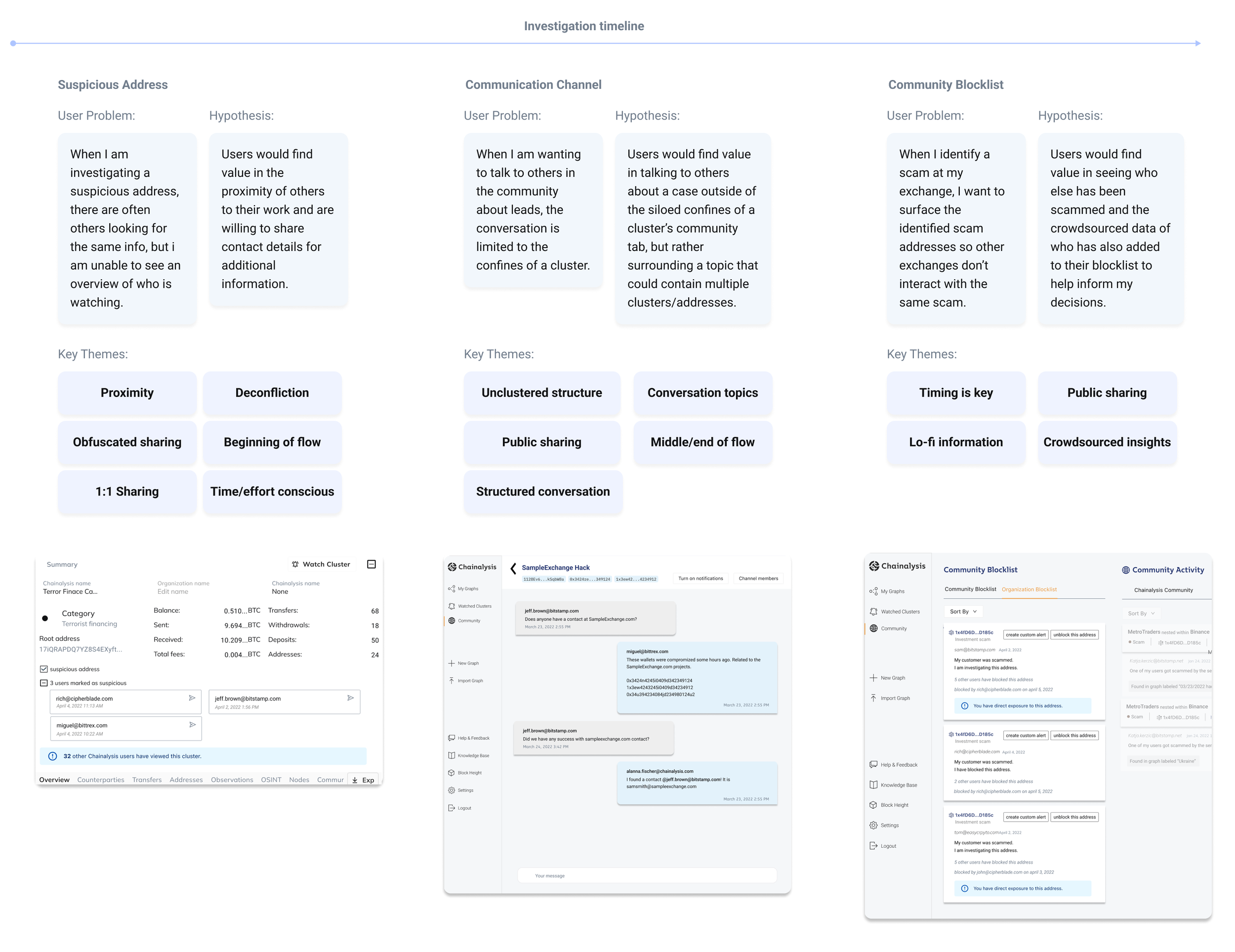Uncheck the suspicious address checkbox
This screenshot has height=952, width=1235.
43,669
